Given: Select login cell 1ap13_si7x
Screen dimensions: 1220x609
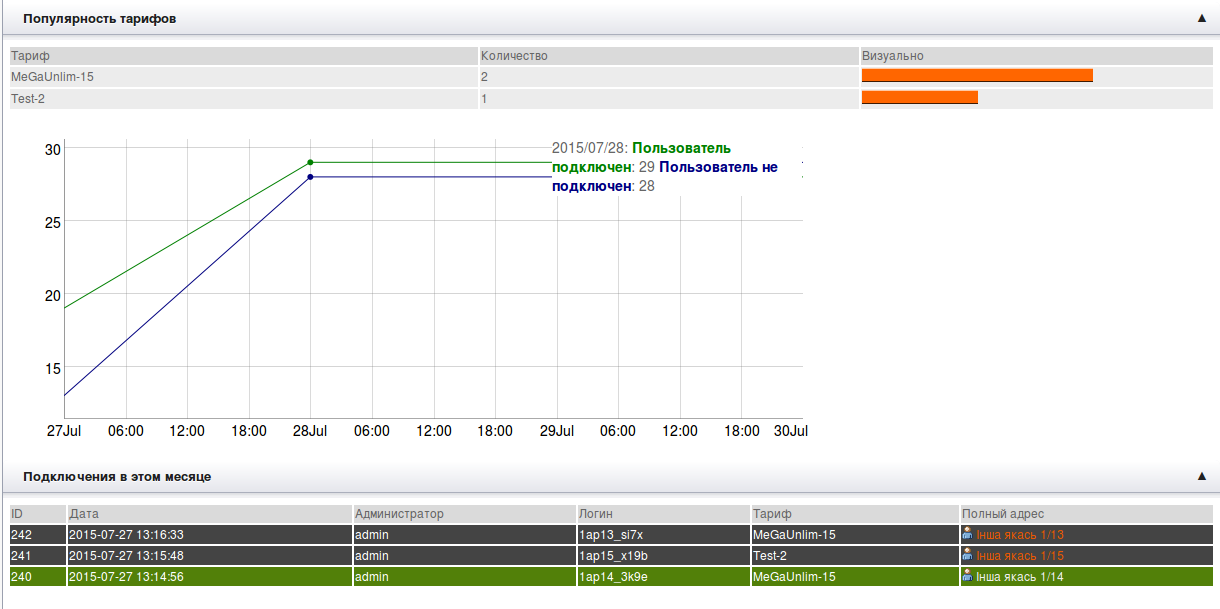Looking at the screenshot, I should (611, 535).
